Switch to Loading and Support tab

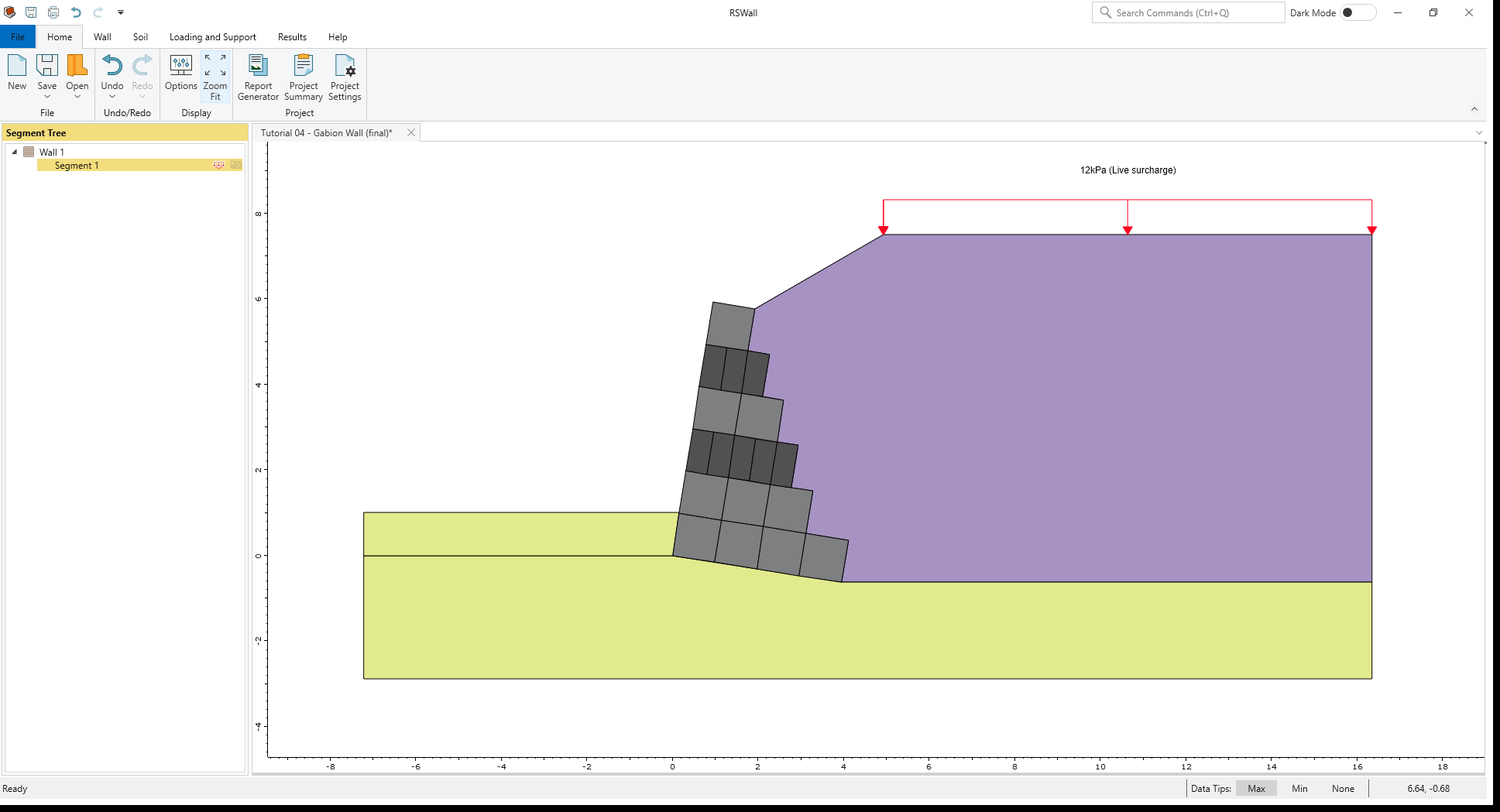(213, 36)
